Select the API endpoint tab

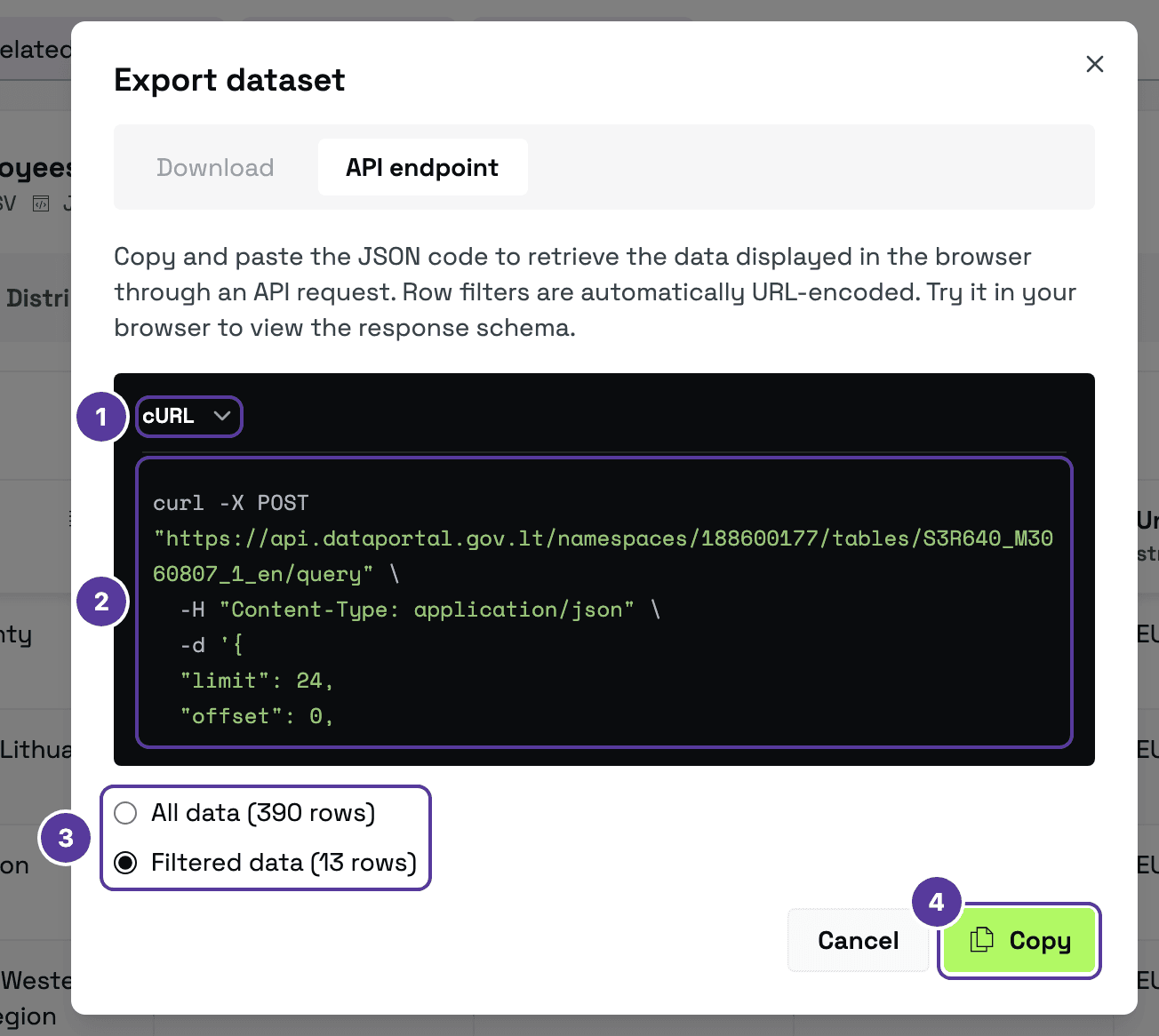pos(422,167)
